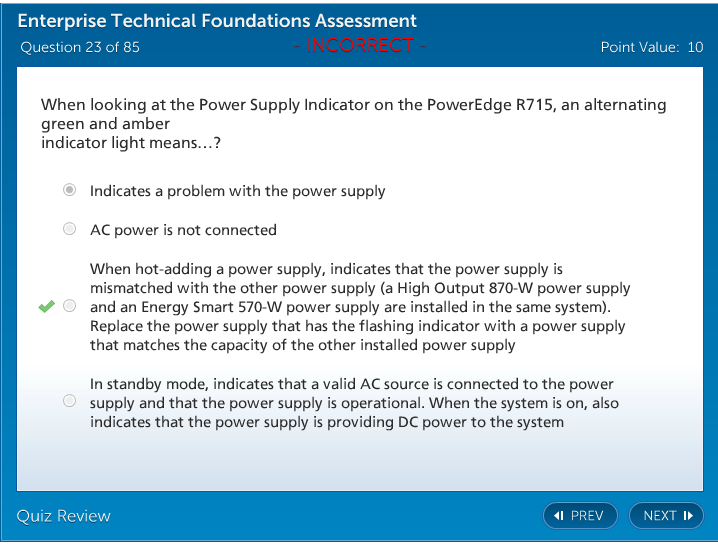The width and height of the screenshot is (718, 545).
Task: Click the 'Quiz Review' label
Action: (64, 516)
